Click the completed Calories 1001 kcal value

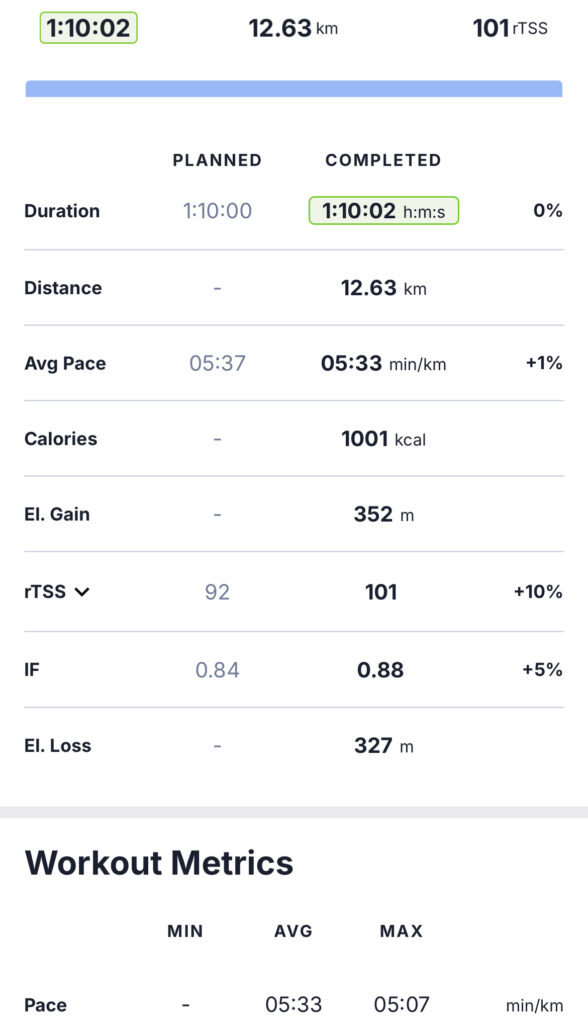click(384, 439)
